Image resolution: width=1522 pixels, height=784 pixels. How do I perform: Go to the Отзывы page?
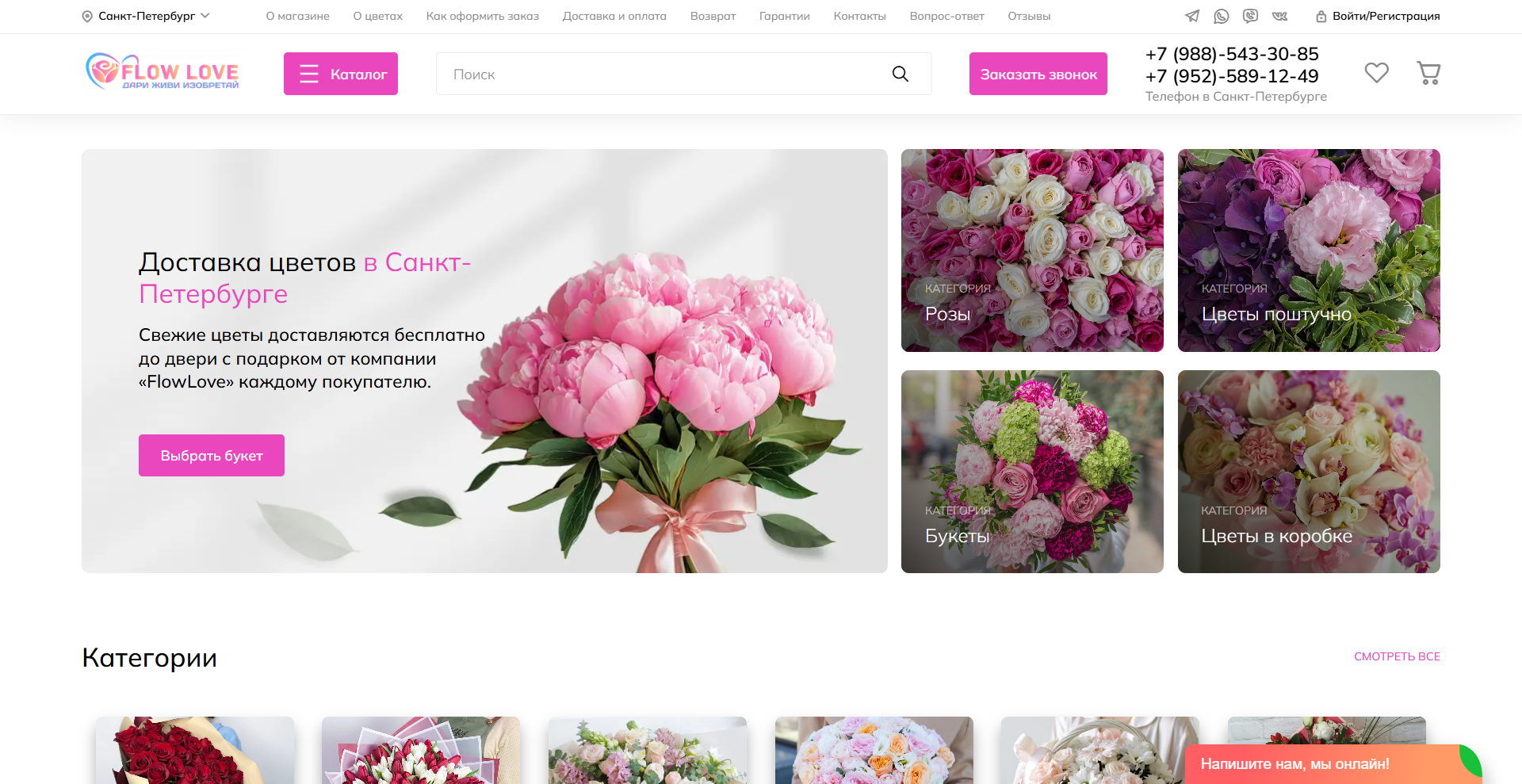1029,16
